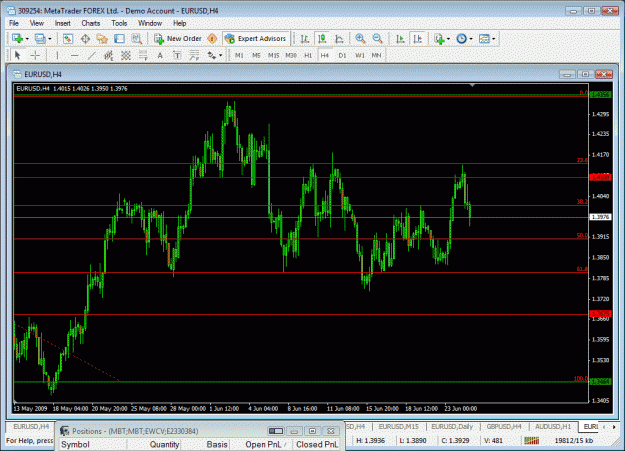This screenshot has width=625, height=451.
Task: Switch to the AUDUSD,H1 chart tab
Action: [553, 427]
